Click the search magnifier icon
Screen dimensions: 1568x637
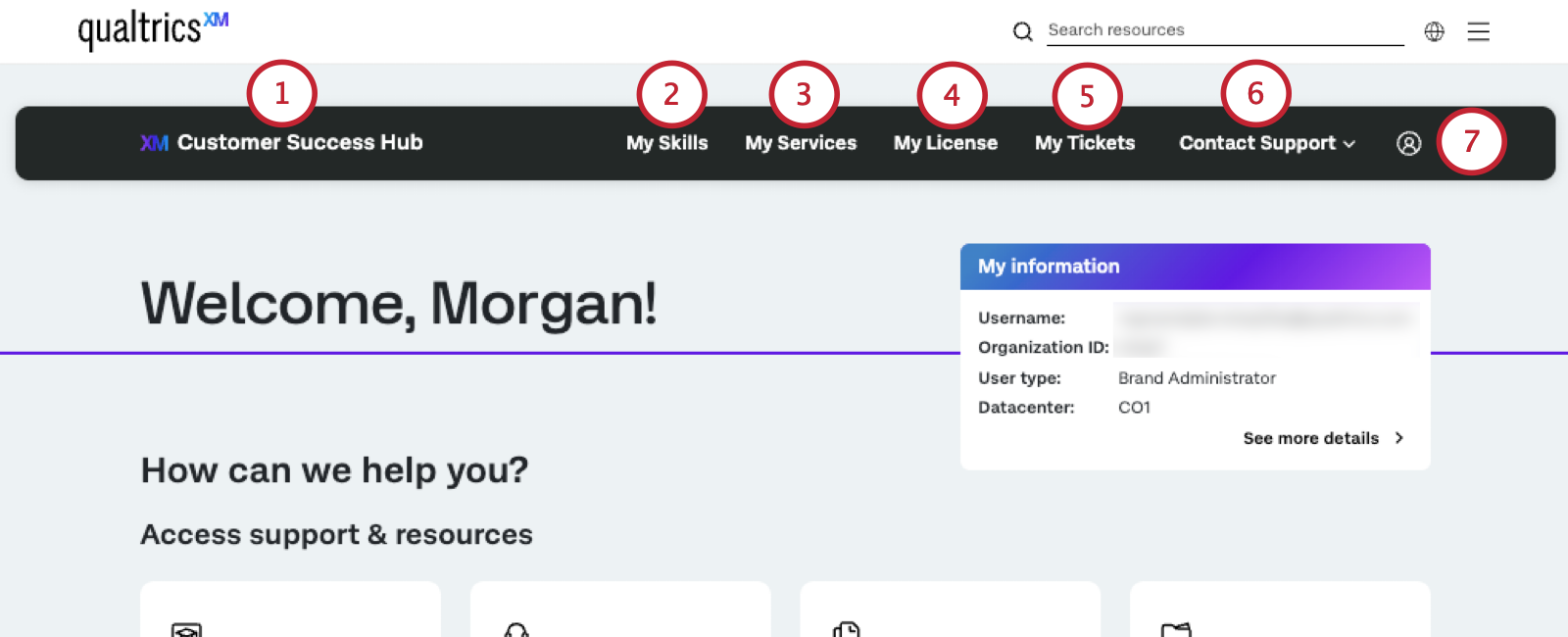[x=1022, y=31]
